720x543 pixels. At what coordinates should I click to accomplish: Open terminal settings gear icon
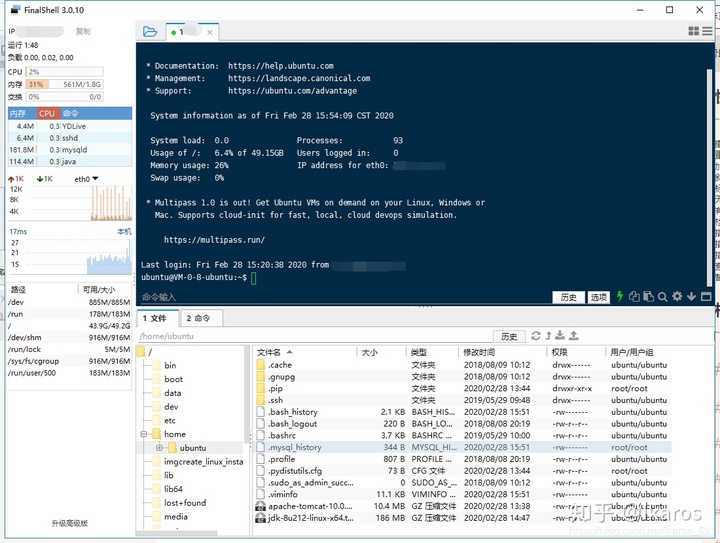[677, 297]
